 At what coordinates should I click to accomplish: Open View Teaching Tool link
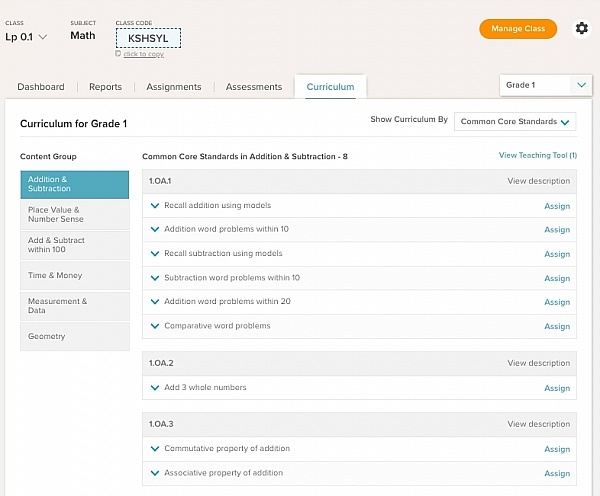pos(537,156)
